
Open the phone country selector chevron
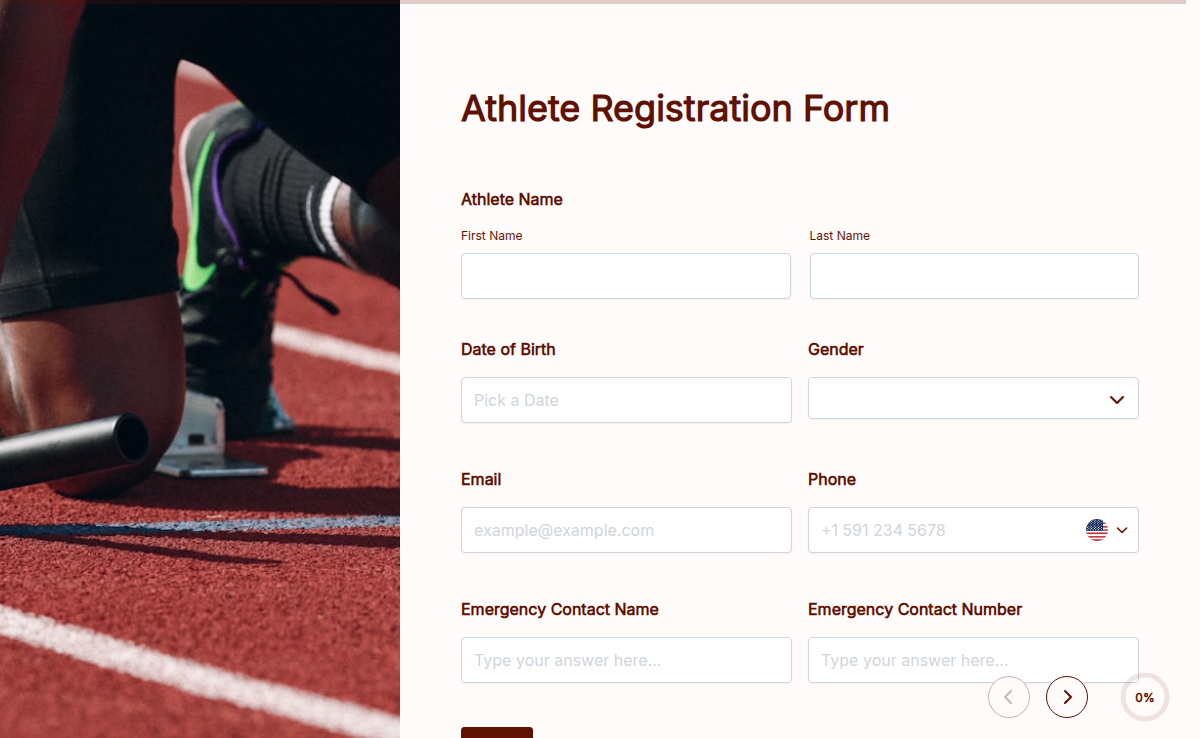pos(1121,530)
